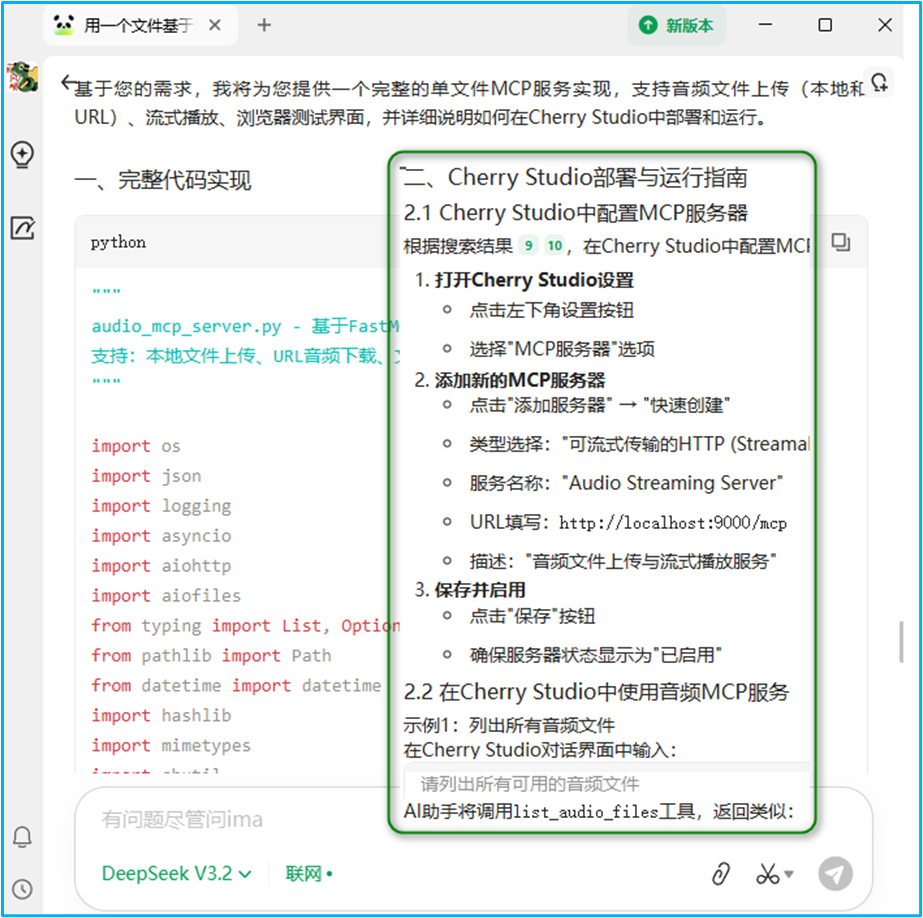This screenshot has width=923, height=918.
Task: Open the DeepSeek V3.2 model dropdown
Action: (x=177, y=874)
